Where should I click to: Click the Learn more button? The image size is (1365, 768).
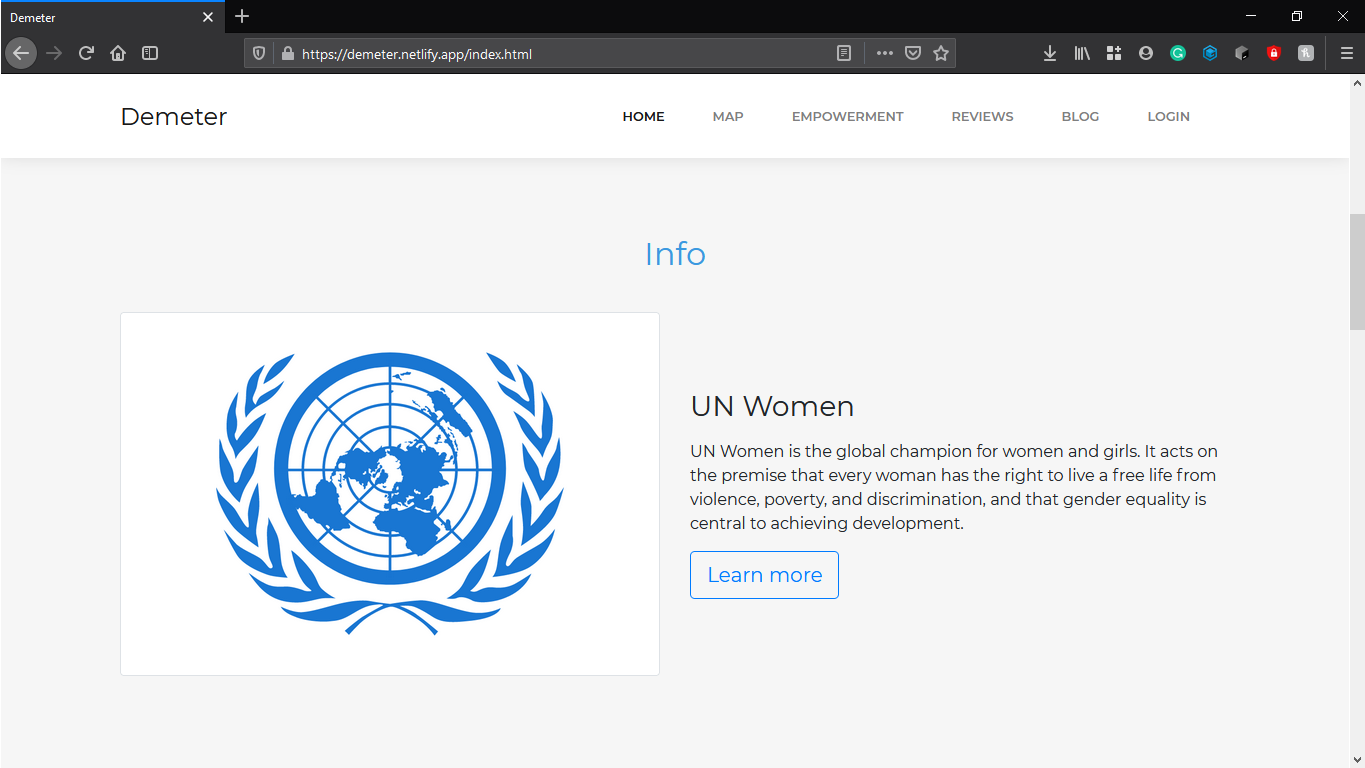pyautogui.click(x=764, y=575)
